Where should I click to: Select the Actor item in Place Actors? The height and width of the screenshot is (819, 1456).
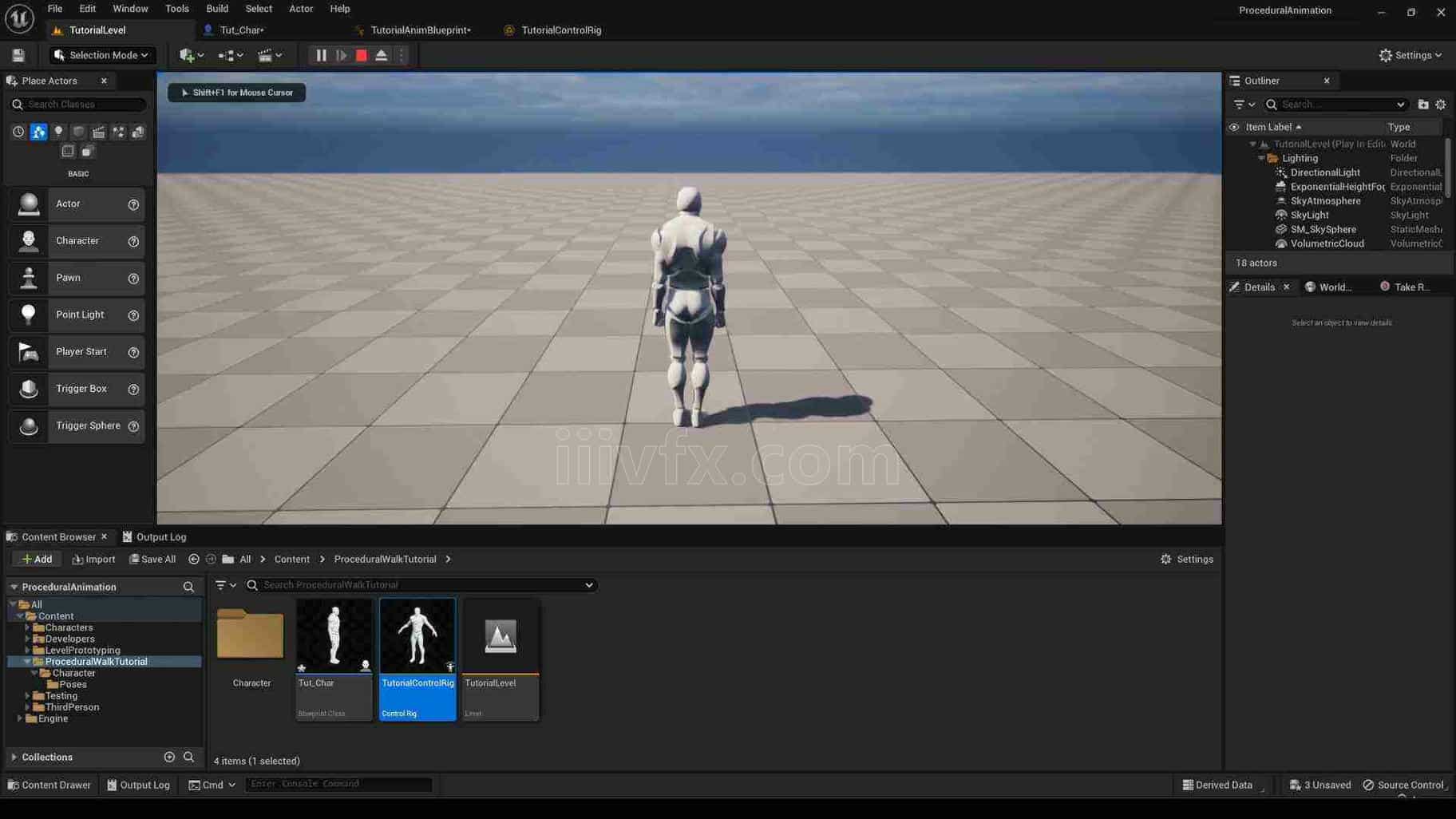pos(77,204)
